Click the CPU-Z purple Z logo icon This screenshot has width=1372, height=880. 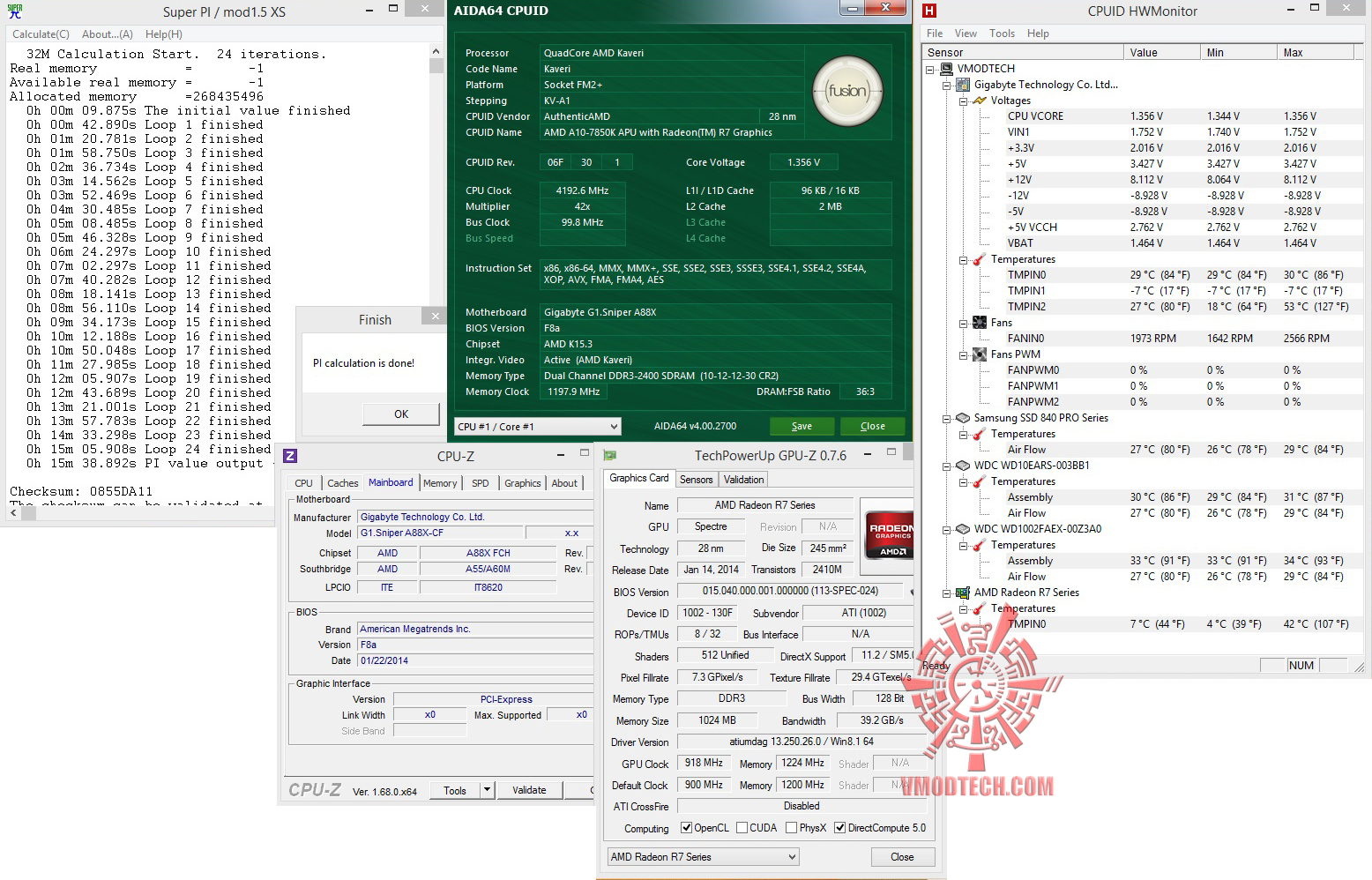coord(290,456)
